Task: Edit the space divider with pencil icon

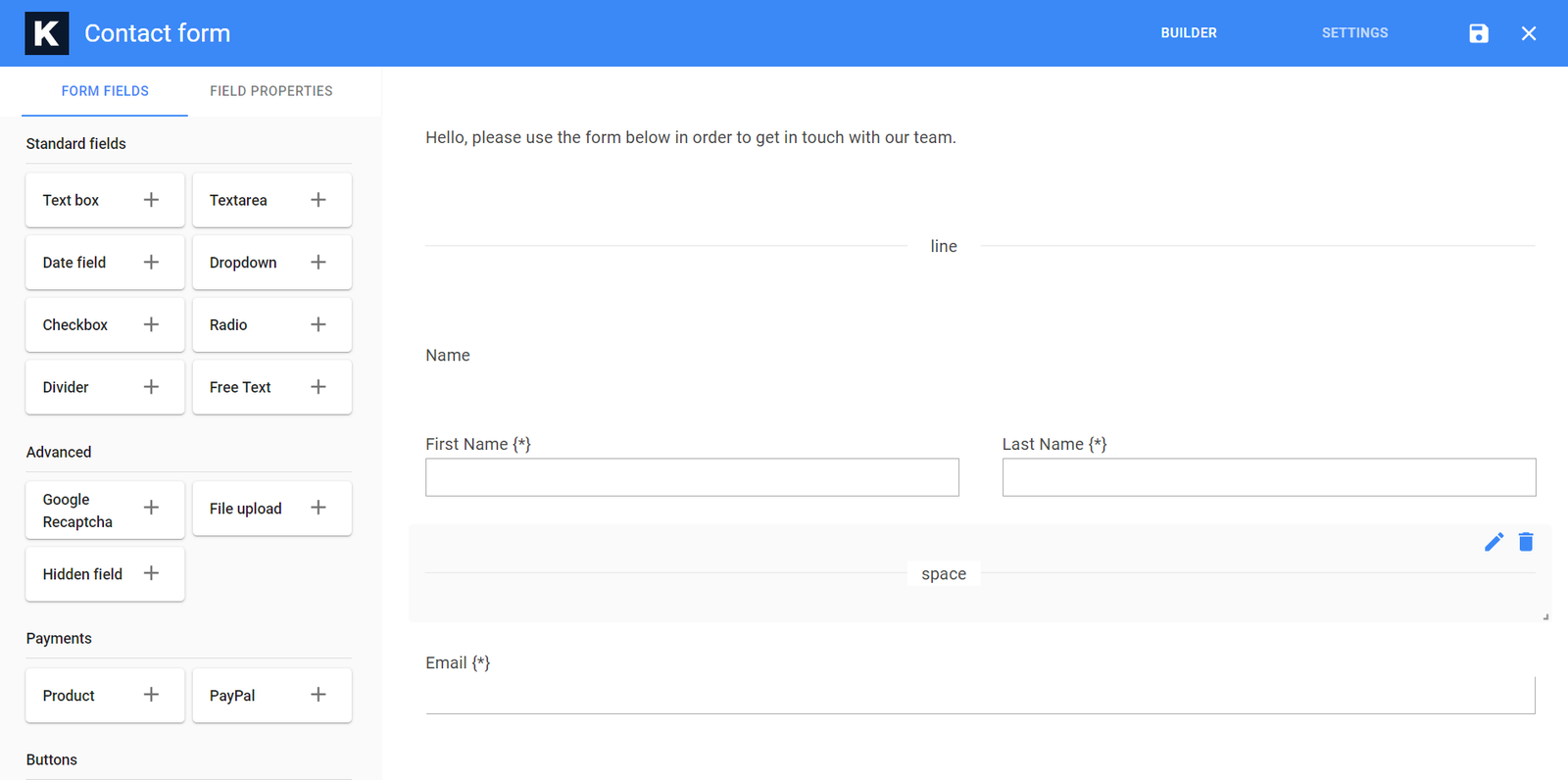Action: (x=1494, y=542)
